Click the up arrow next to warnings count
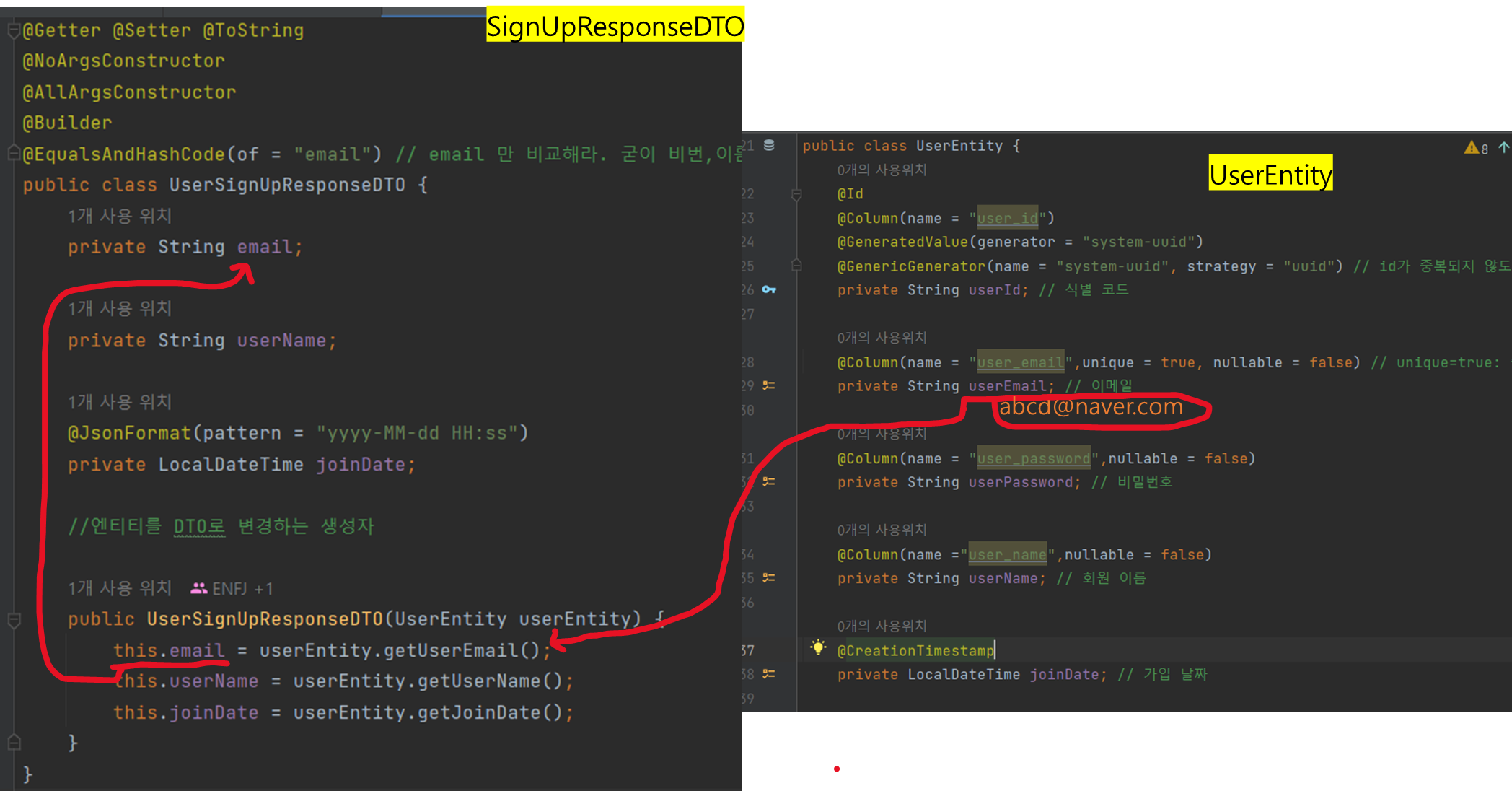The height and width of the screenshot is (791, 1512). [x=1503, y=148]
